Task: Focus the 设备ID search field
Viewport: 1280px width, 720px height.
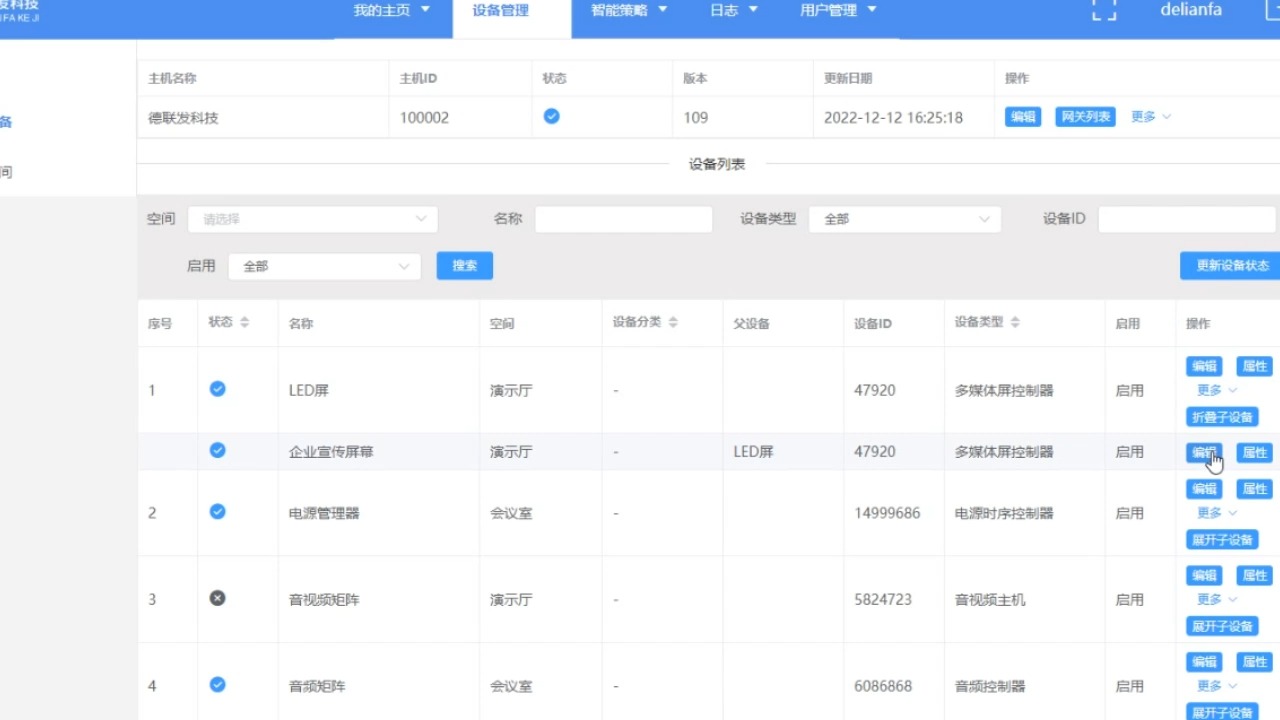Action: tap(1187, 219)
